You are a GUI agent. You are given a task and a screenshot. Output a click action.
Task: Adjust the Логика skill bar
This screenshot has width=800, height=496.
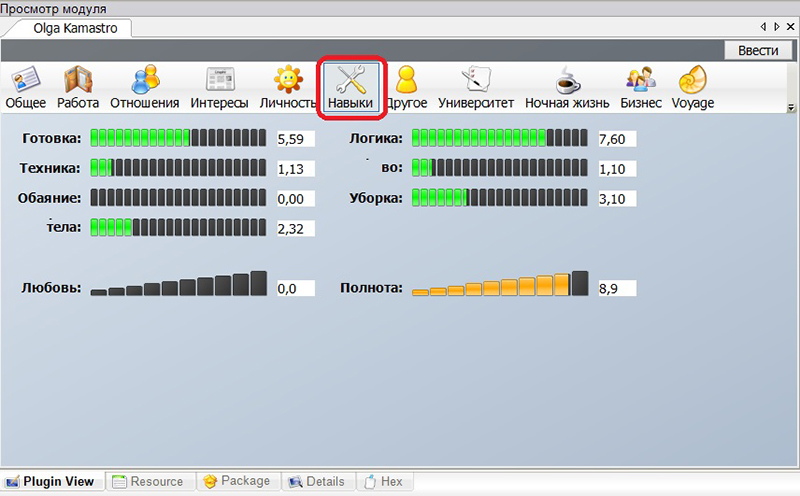click(500, 138)
